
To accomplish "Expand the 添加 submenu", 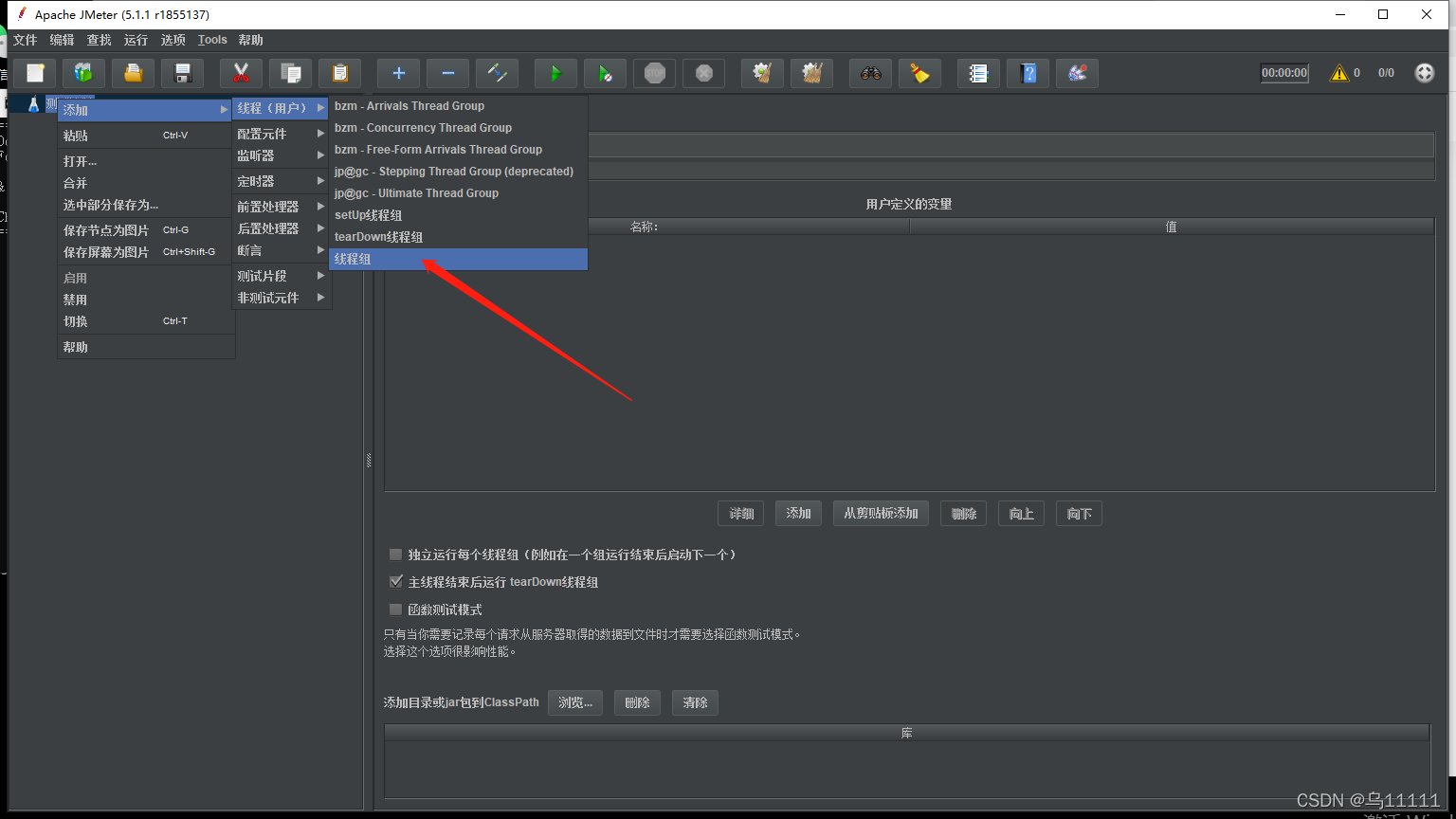I will pyautogui.click(x=145, y=110).
